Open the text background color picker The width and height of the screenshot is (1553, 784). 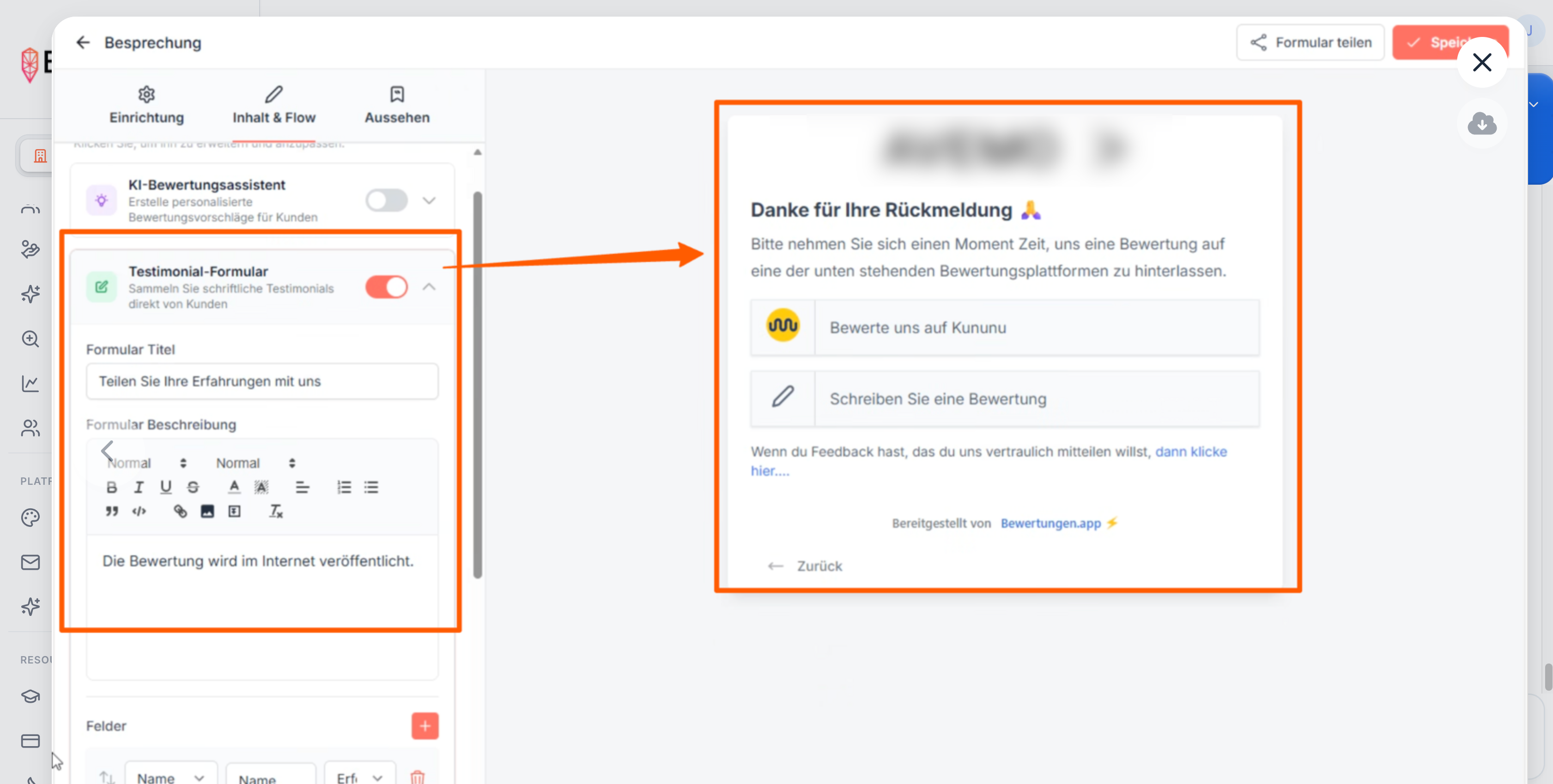coord(261,487)
